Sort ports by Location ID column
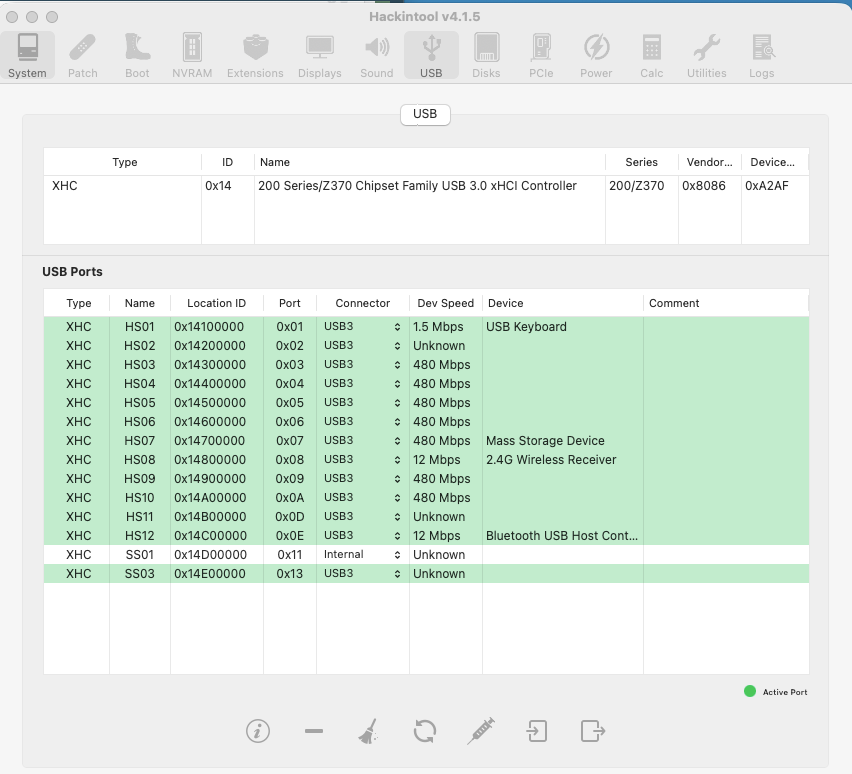852x774 pixels. [216, 303]
